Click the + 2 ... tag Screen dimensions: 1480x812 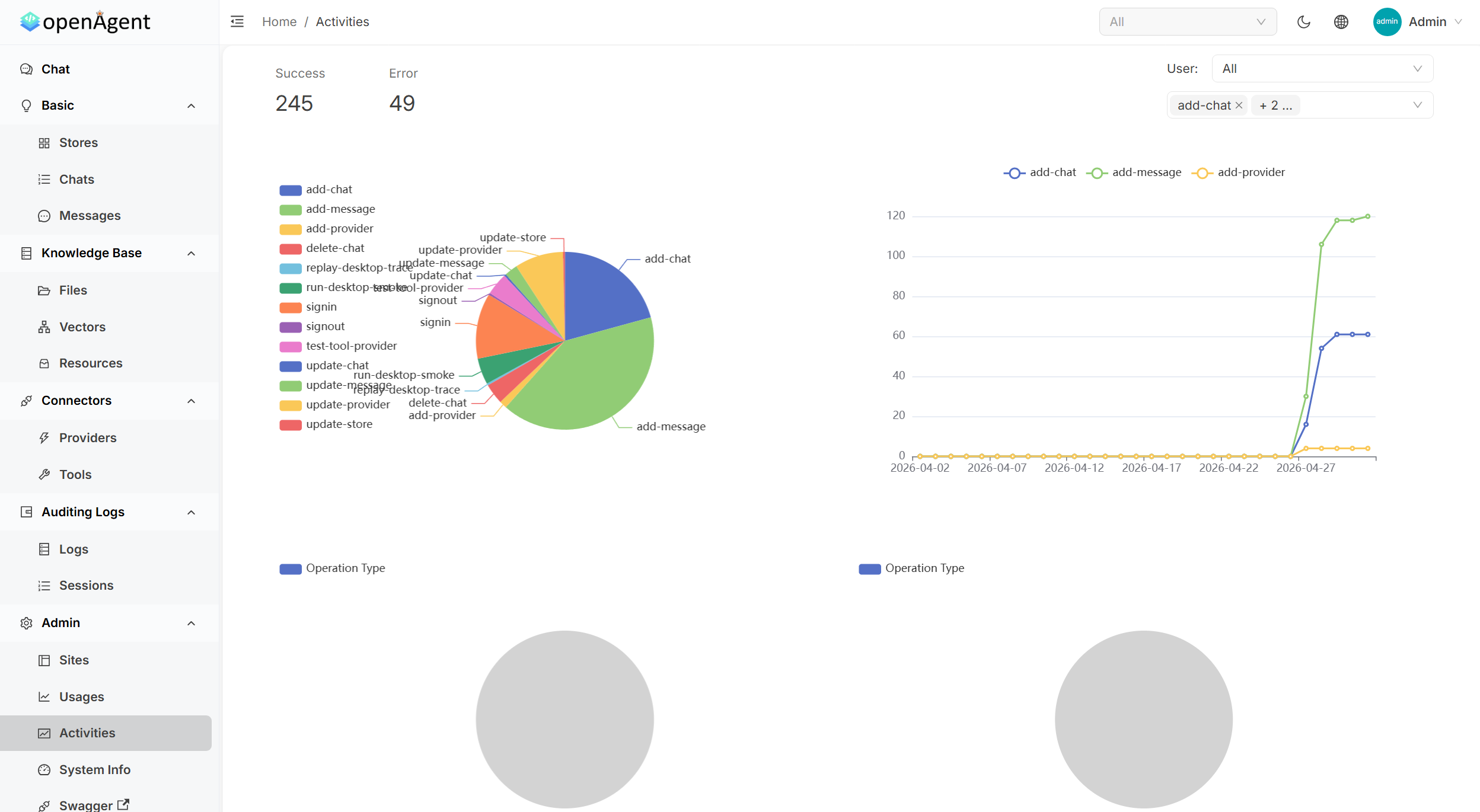[1275, 106]
